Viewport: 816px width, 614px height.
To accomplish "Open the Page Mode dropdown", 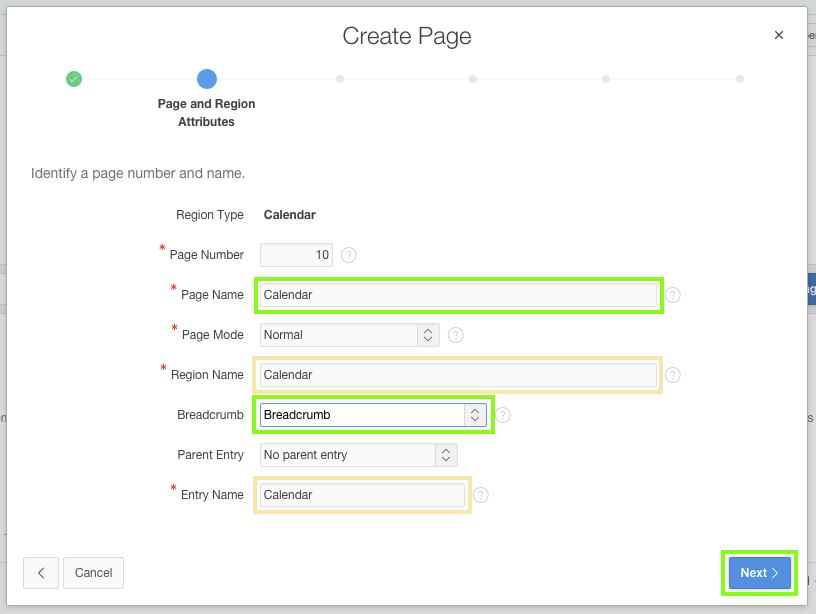I will [x=349, y=335].
